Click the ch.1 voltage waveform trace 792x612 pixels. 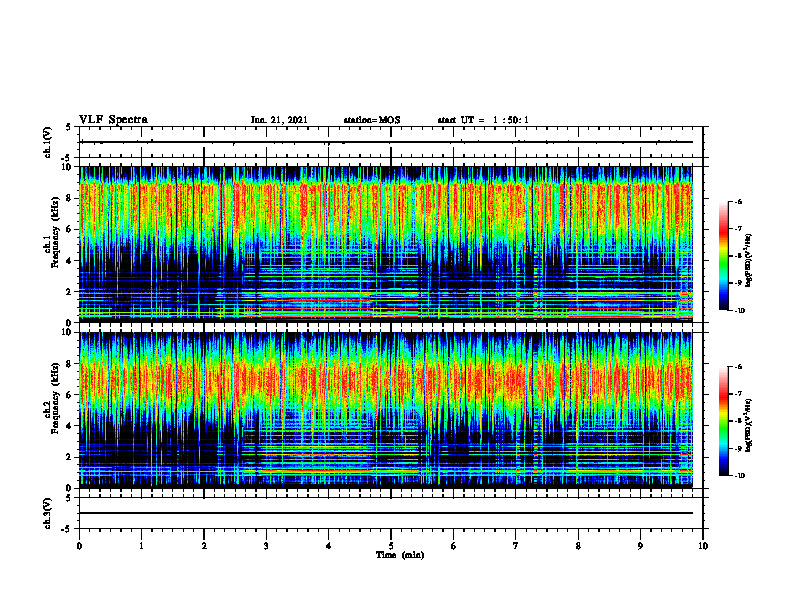point(386,142)
